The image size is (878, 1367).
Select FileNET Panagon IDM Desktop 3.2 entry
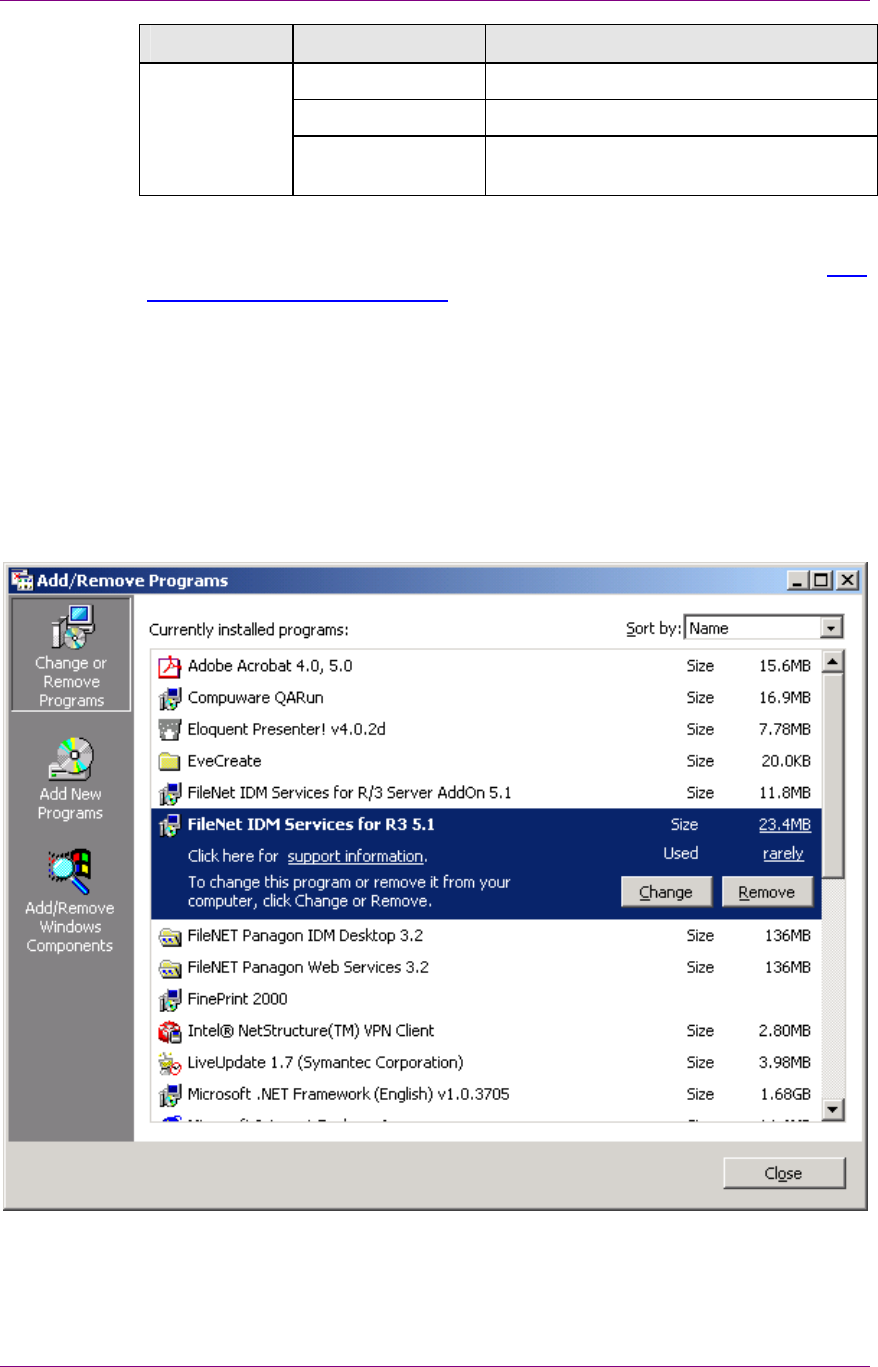486,936
